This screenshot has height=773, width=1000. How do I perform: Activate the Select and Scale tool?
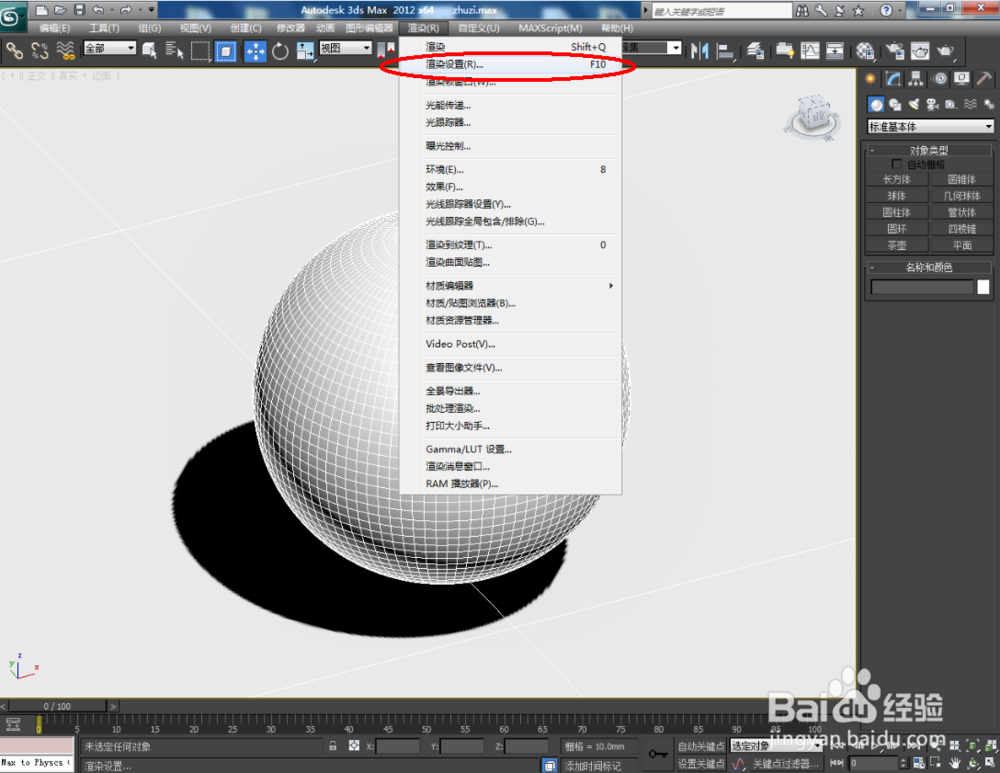305,50
